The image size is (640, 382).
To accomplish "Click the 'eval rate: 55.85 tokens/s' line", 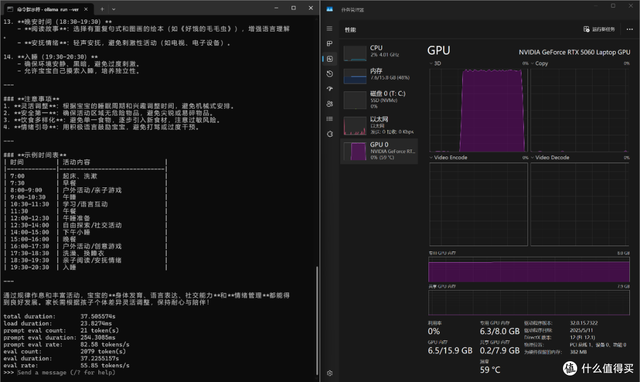I will pos(67,365).
